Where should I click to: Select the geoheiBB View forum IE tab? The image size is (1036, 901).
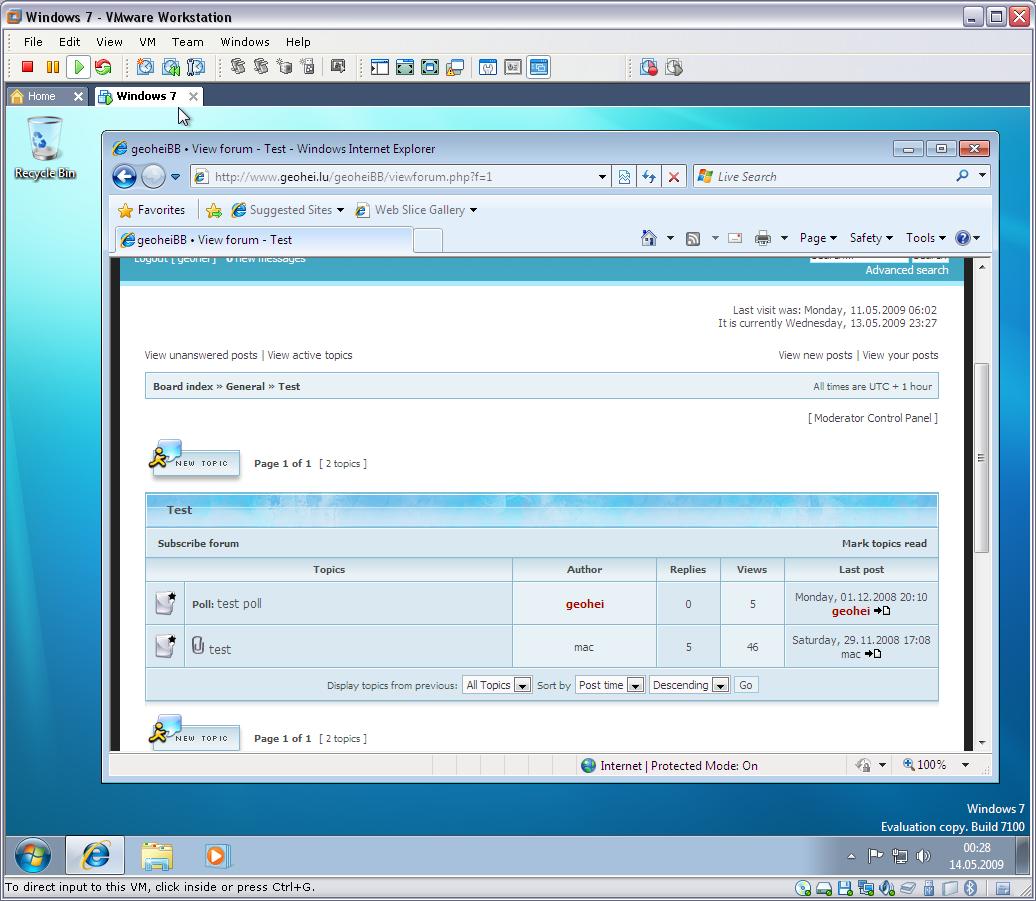[x=264, y=240]
